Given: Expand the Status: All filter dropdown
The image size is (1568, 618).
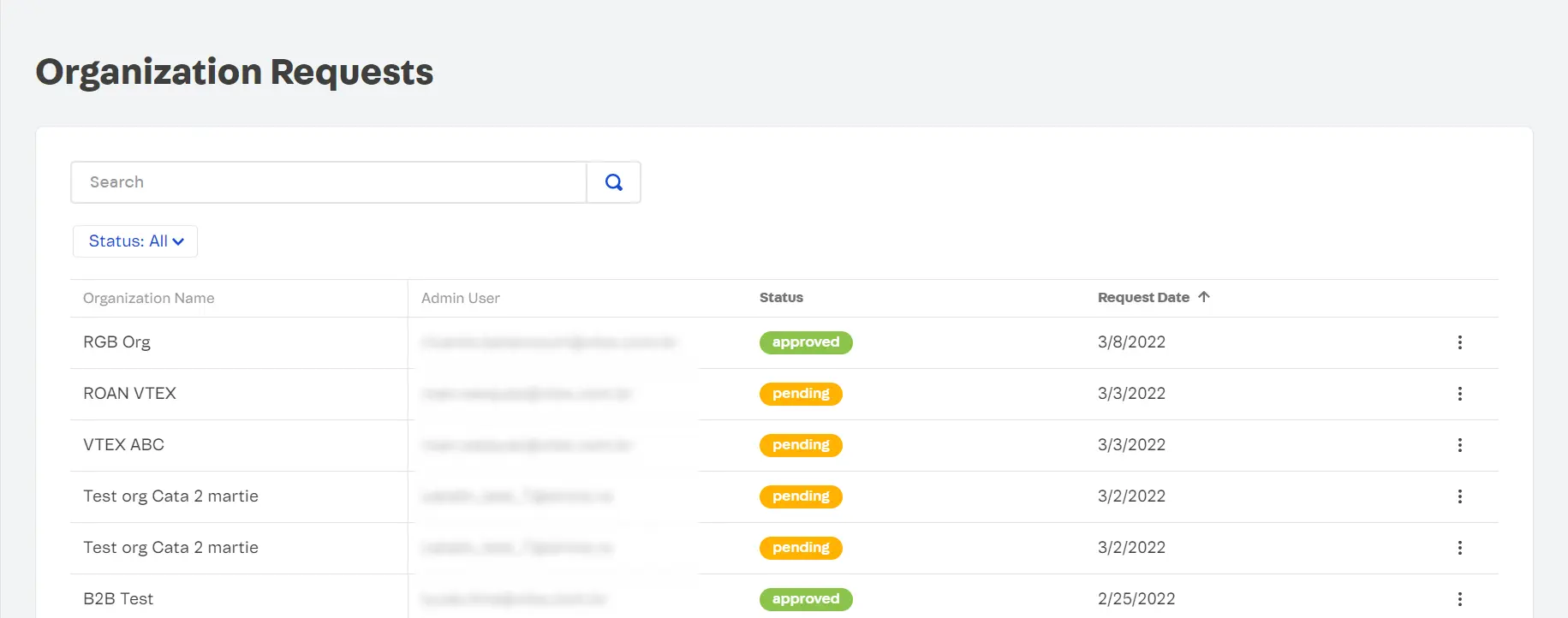Looking at the screenshot, I should click(x=135, y=241).
